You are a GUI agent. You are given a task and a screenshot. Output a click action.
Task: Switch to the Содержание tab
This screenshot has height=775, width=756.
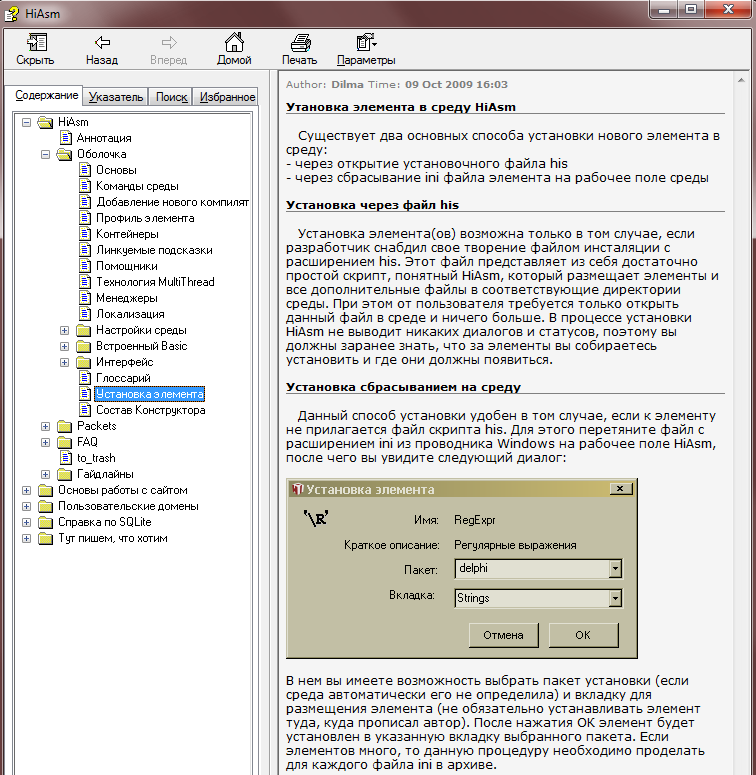[46, 95]
